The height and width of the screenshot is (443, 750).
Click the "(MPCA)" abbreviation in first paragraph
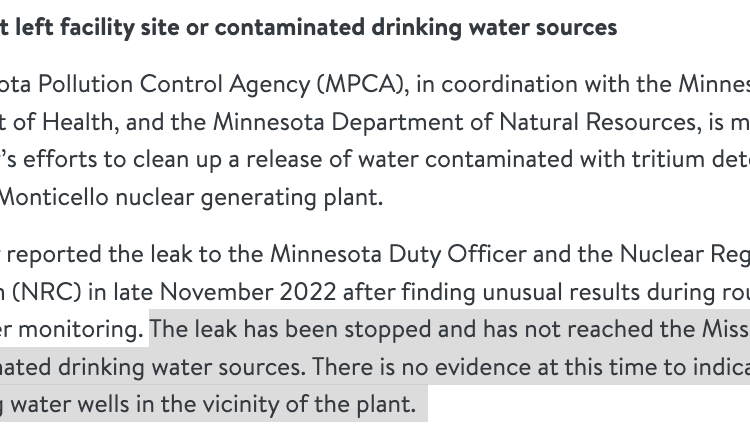363,84
